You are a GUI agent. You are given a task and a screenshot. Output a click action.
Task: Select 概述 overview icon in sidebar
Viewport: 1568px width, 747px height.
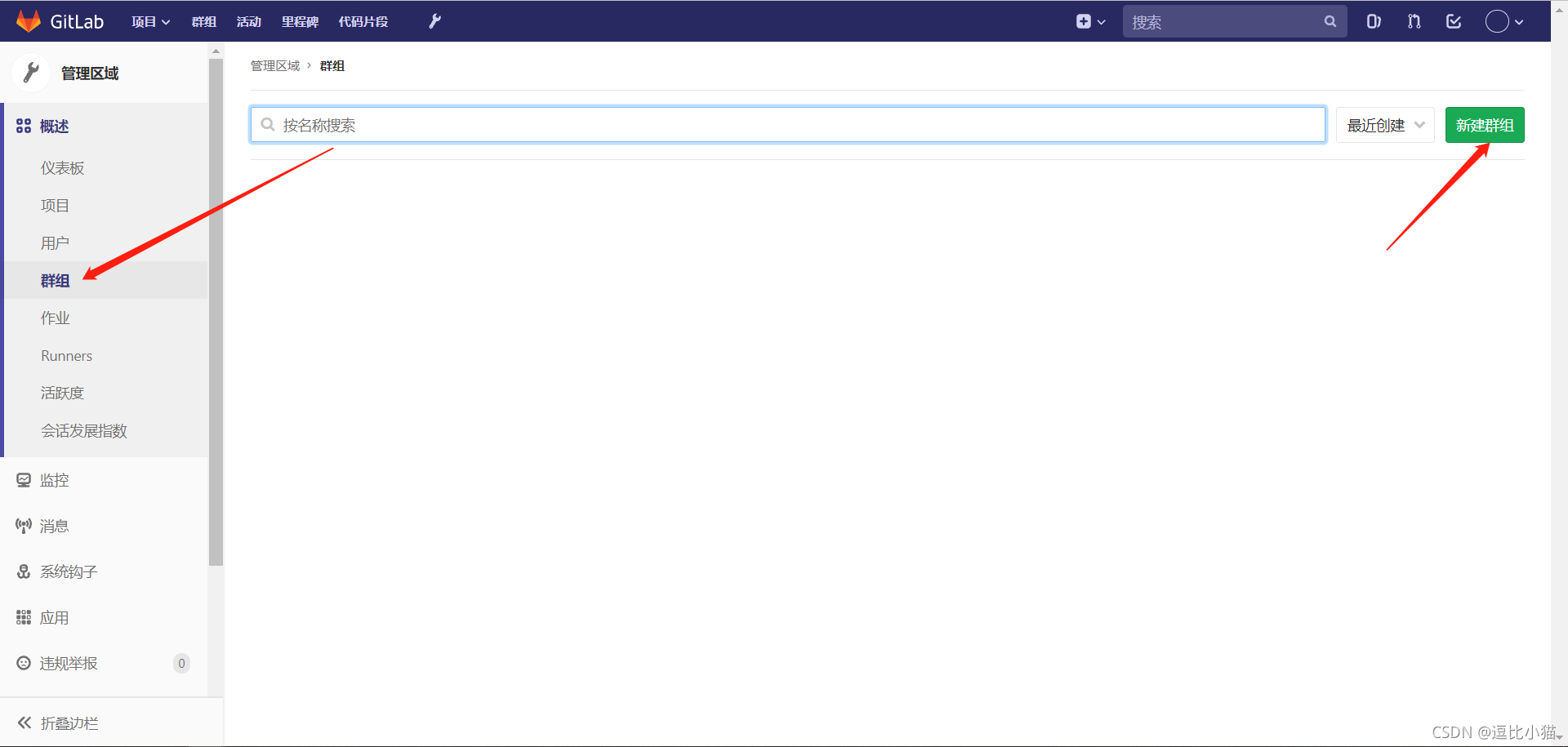(24, 126)
